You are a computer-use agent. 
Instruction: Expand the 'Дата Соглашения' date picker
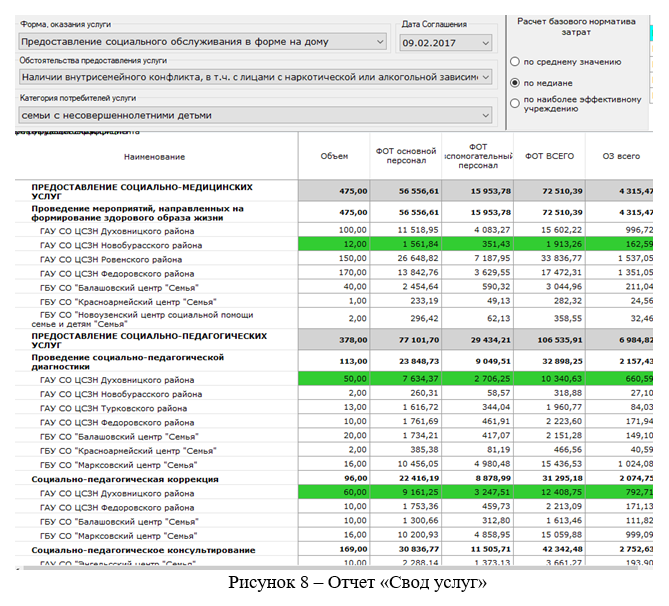(485, 43)
